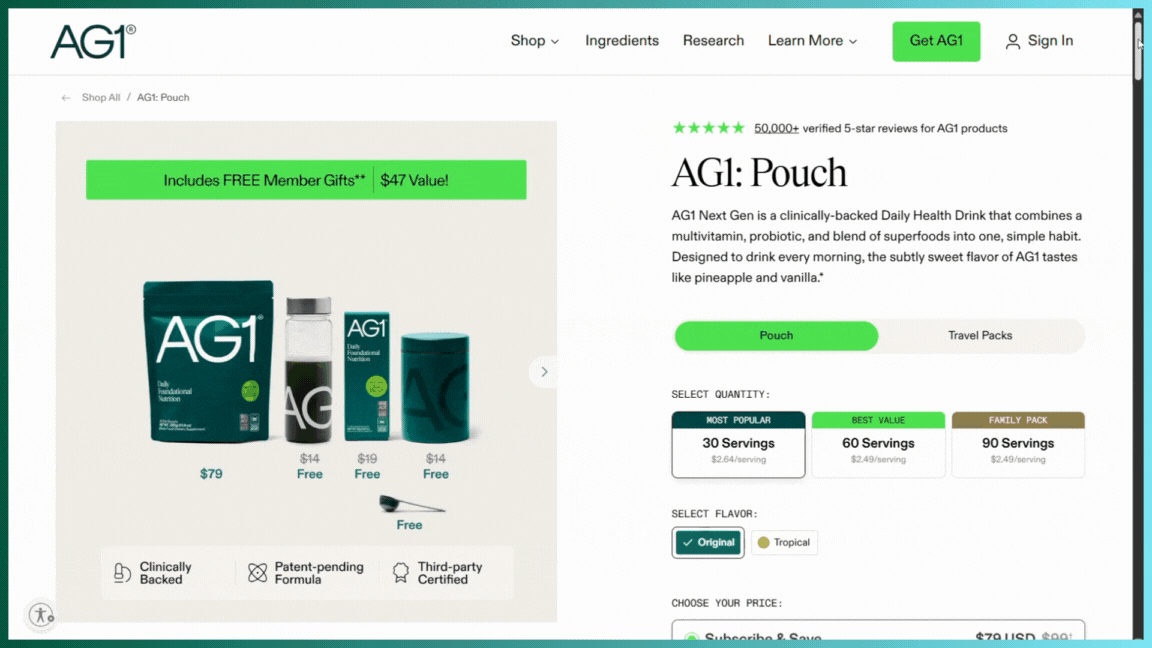Select the 30 Servings quantity option
This screenshot has height=648, width=1152.
[738, 444]
